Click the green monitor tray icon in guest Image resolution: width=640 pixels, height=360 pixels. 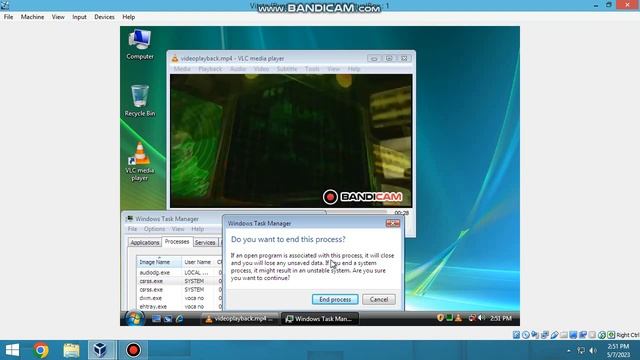pos(449,318)
